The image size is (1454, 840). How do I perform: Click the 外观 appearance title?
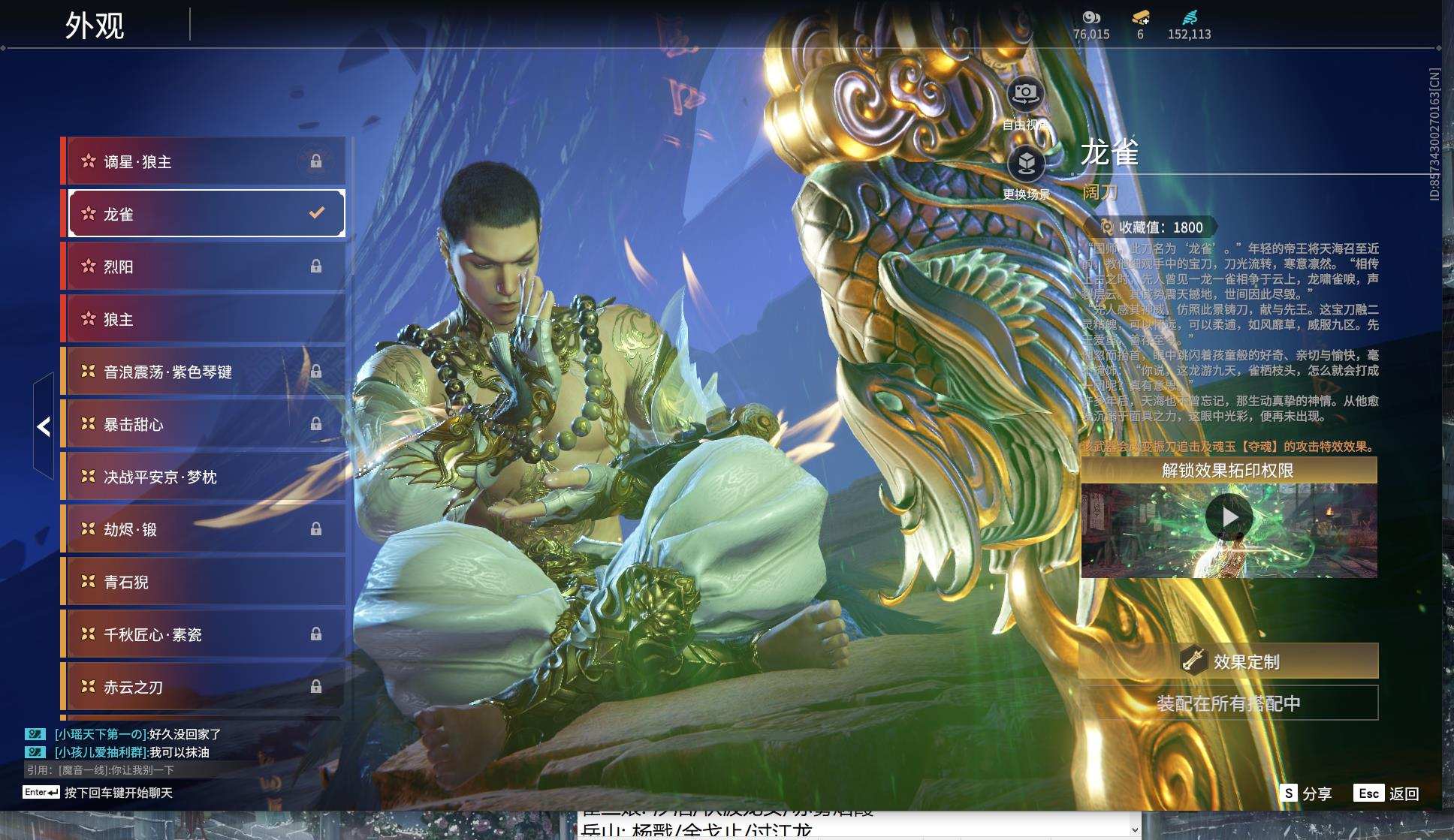coord(95,26)
